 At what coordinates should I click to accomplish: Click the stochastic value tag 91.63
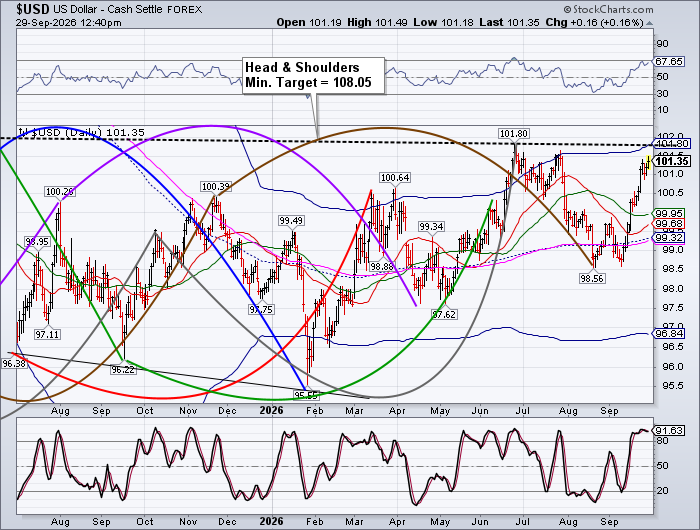[669, 430]
